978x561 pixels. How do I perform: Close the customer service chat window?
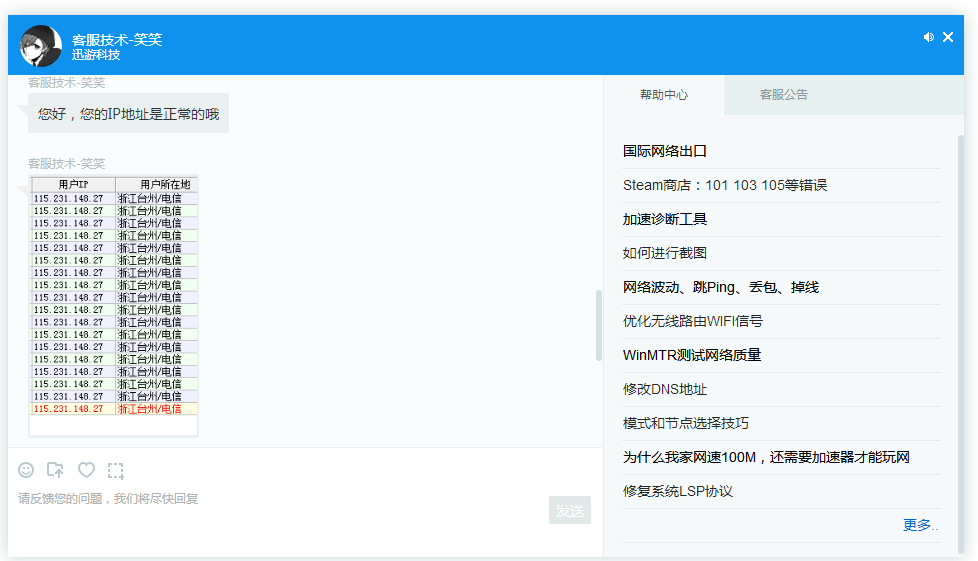coord(948,37)
